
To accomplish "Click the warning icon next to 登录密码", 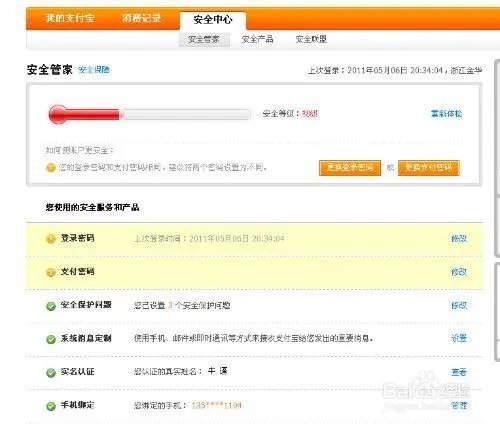I will (51, 239).
